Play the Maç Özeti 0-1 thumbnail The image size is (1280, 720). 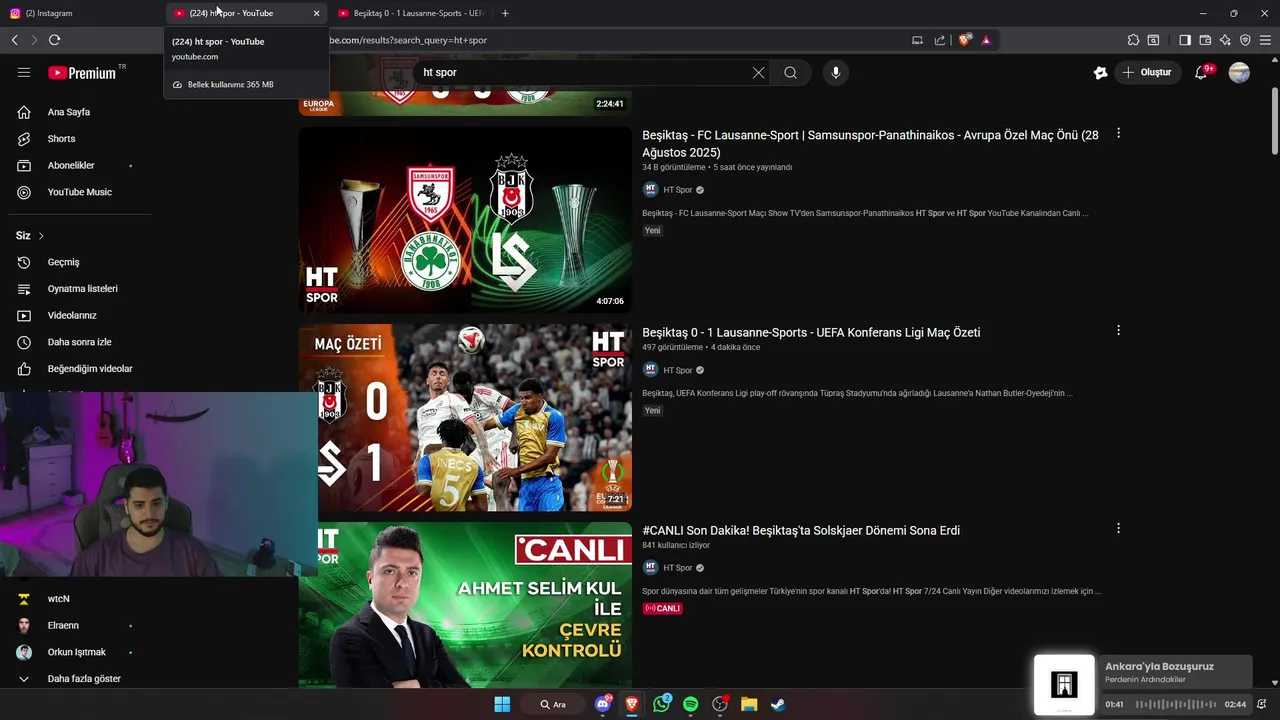point(465,417)
